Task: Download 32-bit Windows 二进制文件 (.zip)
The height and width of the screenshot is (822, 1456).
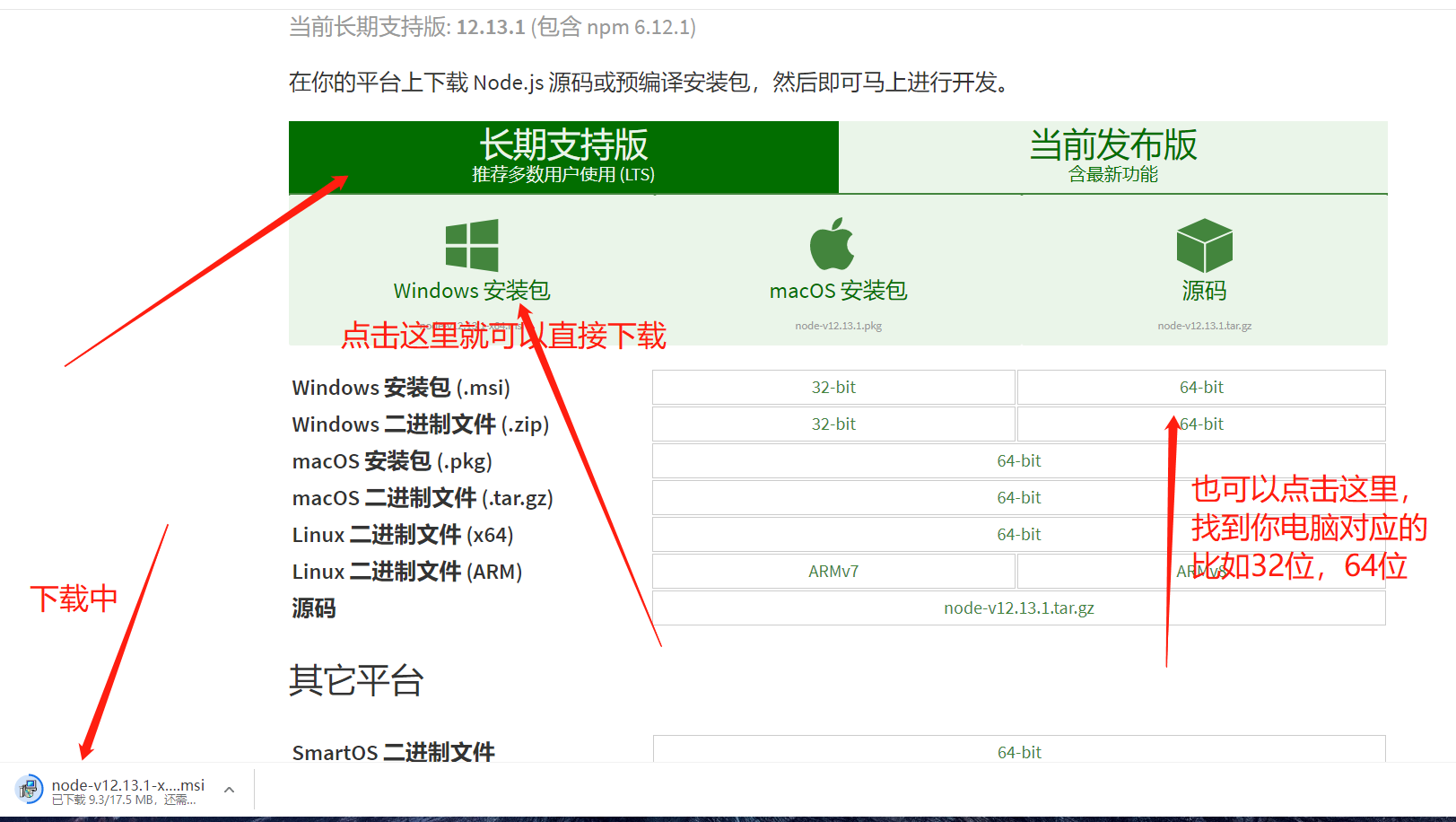Action: 833,424
